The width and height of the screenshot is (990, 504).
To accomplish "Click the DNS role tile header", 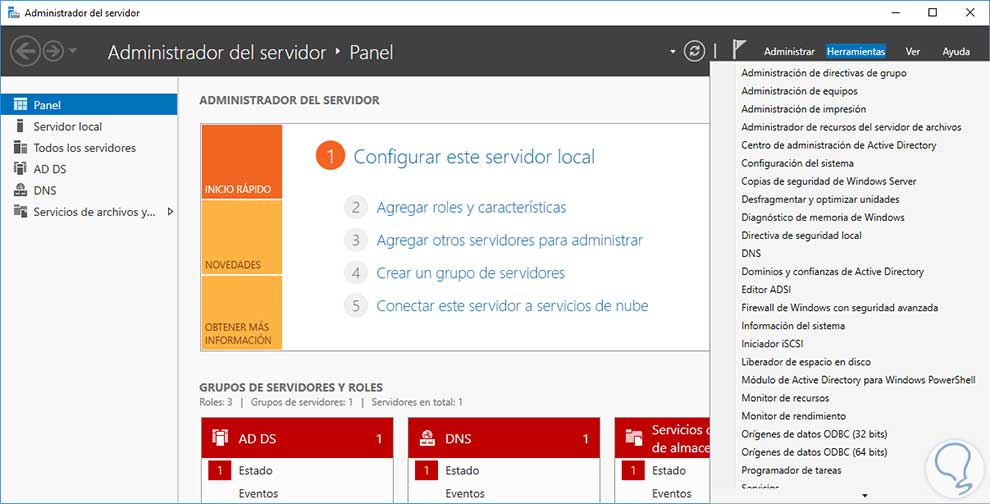I will pos(504,438).
